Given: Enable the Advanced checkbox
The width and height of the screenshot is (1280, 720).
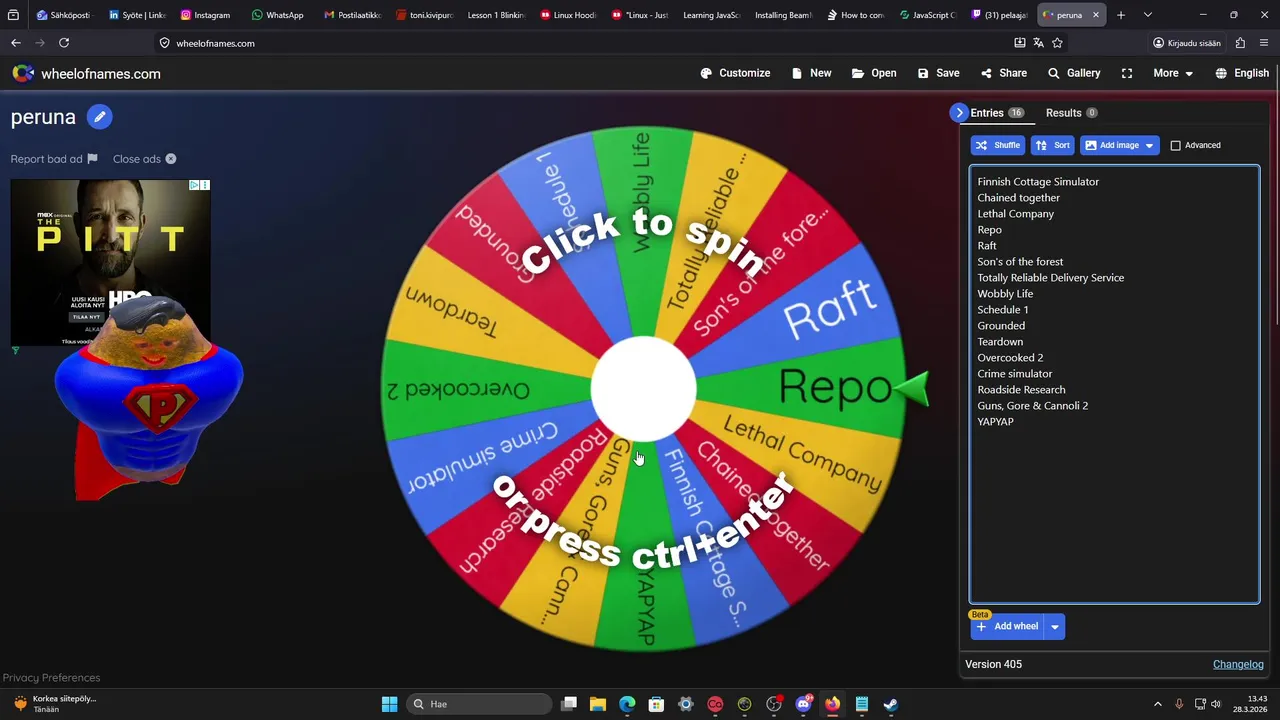Looking at the screenshot, I should point(1176,145).
